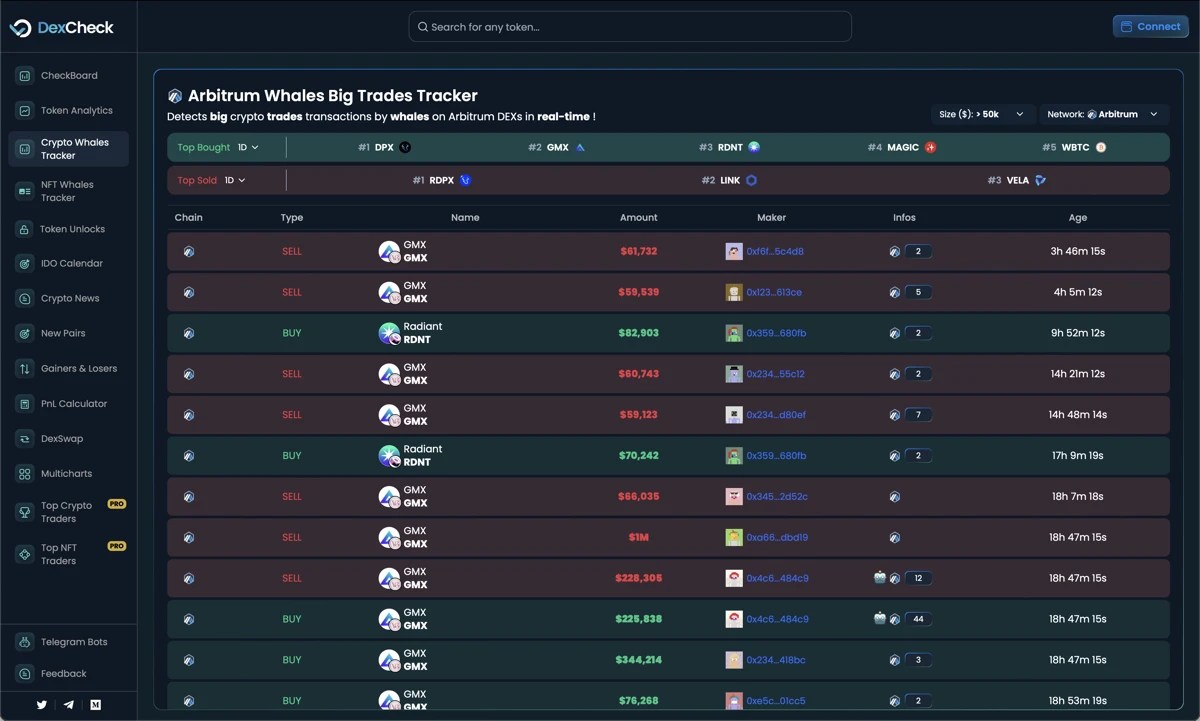Click the Twitter icon in the footer
The image size is (1200, 721).
tap(41, 705)
